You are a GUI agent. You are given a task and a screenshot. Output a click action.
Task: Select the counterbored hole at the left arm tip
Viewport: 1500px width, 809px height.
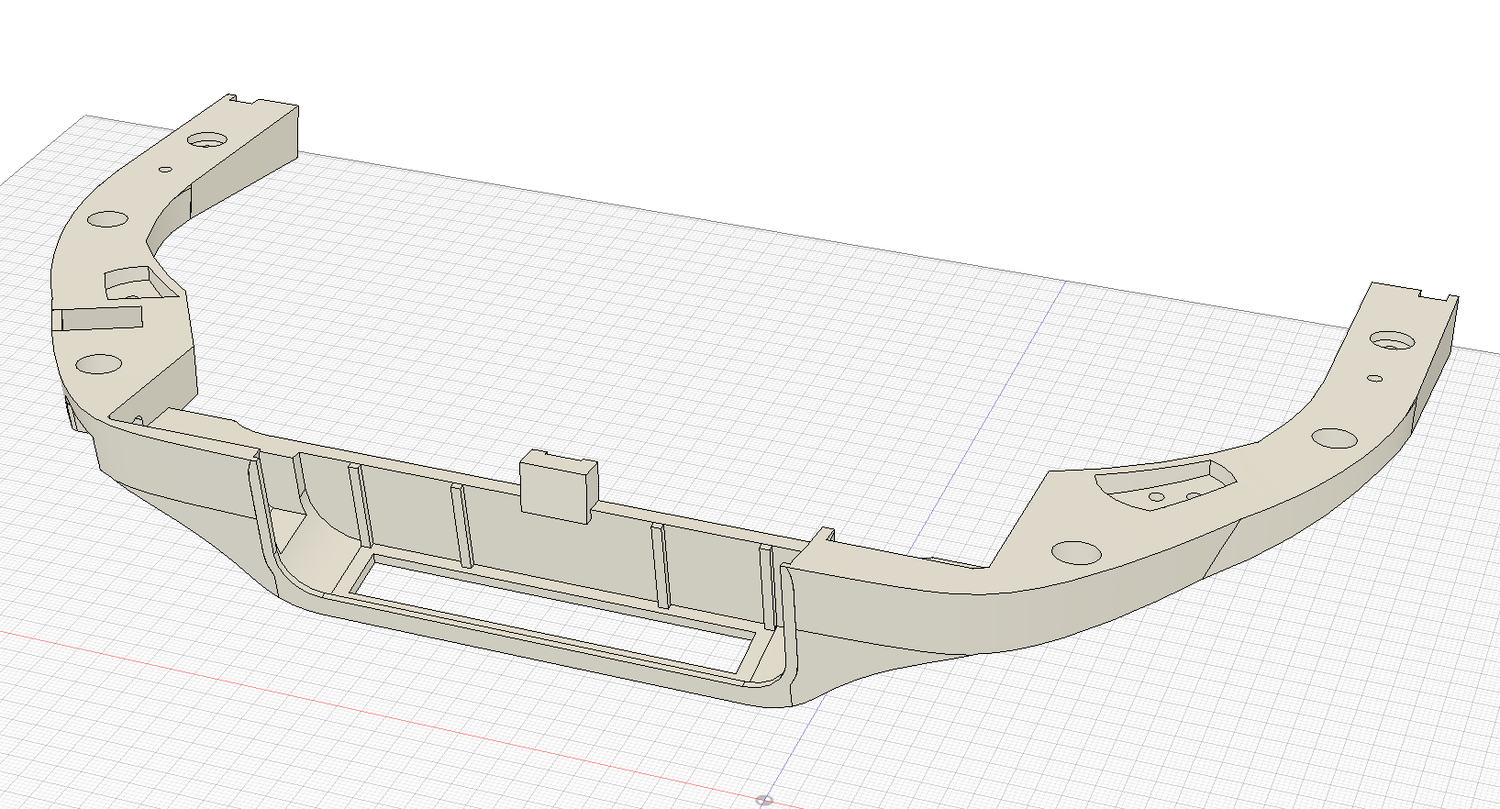(x=211, y=140)
